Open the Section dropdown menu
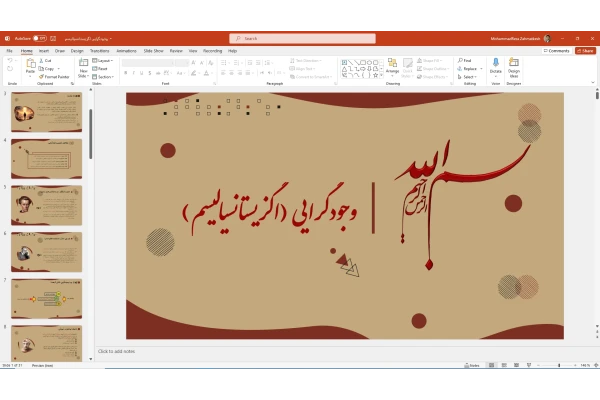600x400 pixels. point(105,76)
